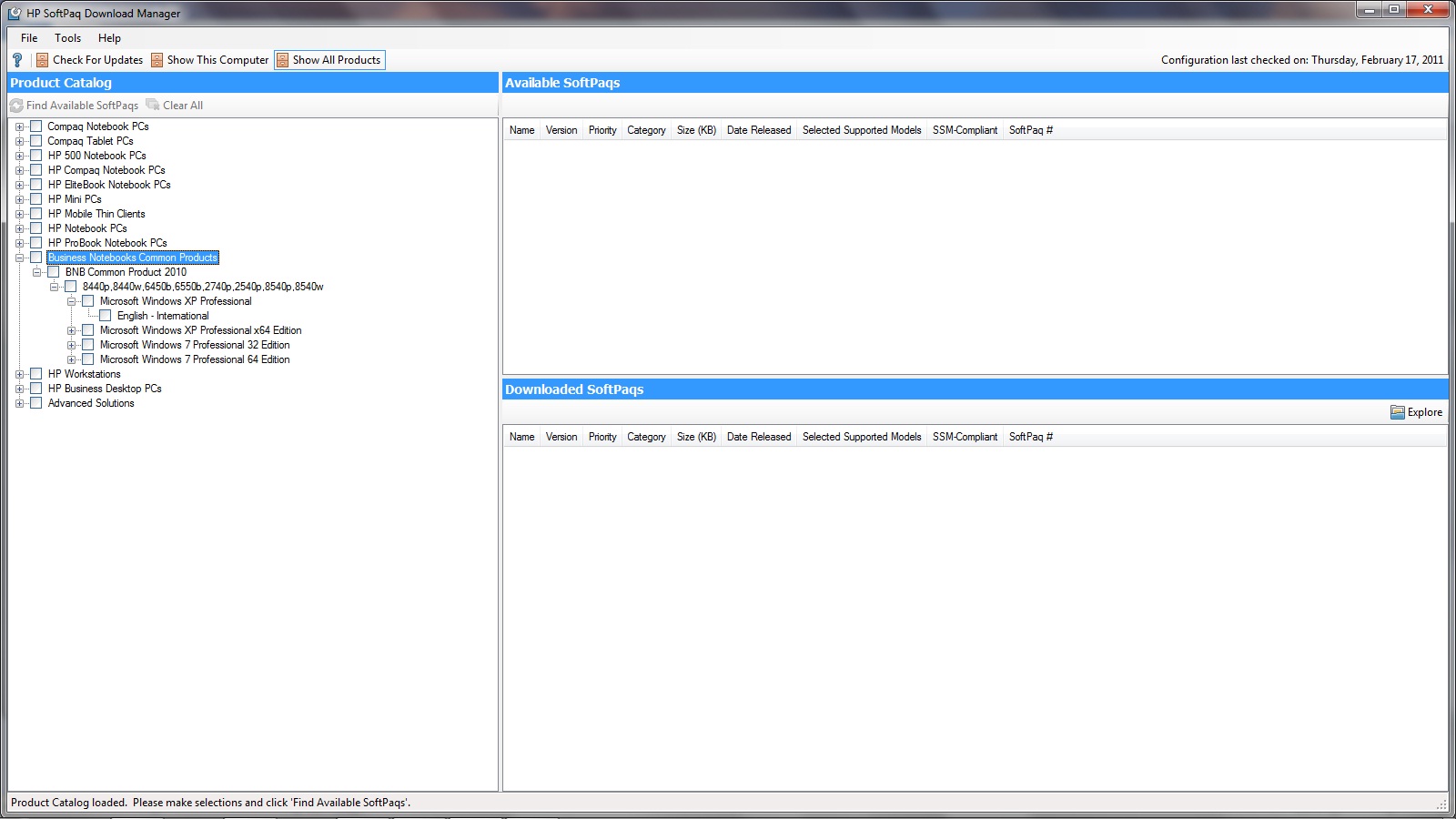Open the Tools menu
The image size is (1456, 819).
coord(67,38)
